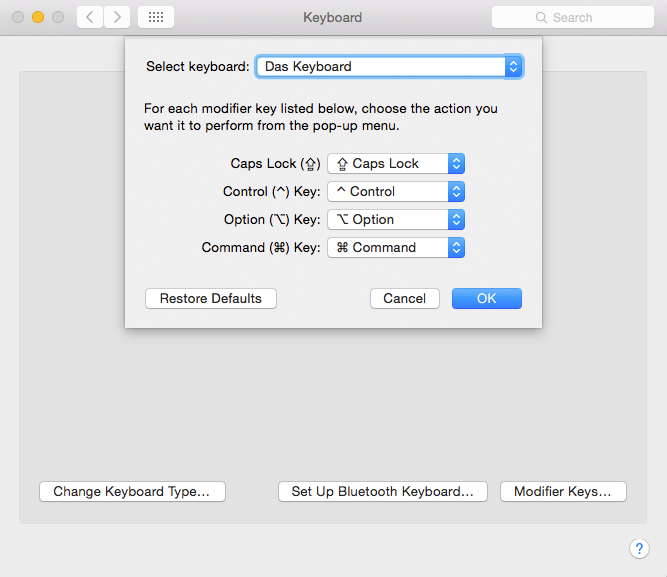Click Change Keyboard Type button
667x577 pixels.
(x=132, y=491)
